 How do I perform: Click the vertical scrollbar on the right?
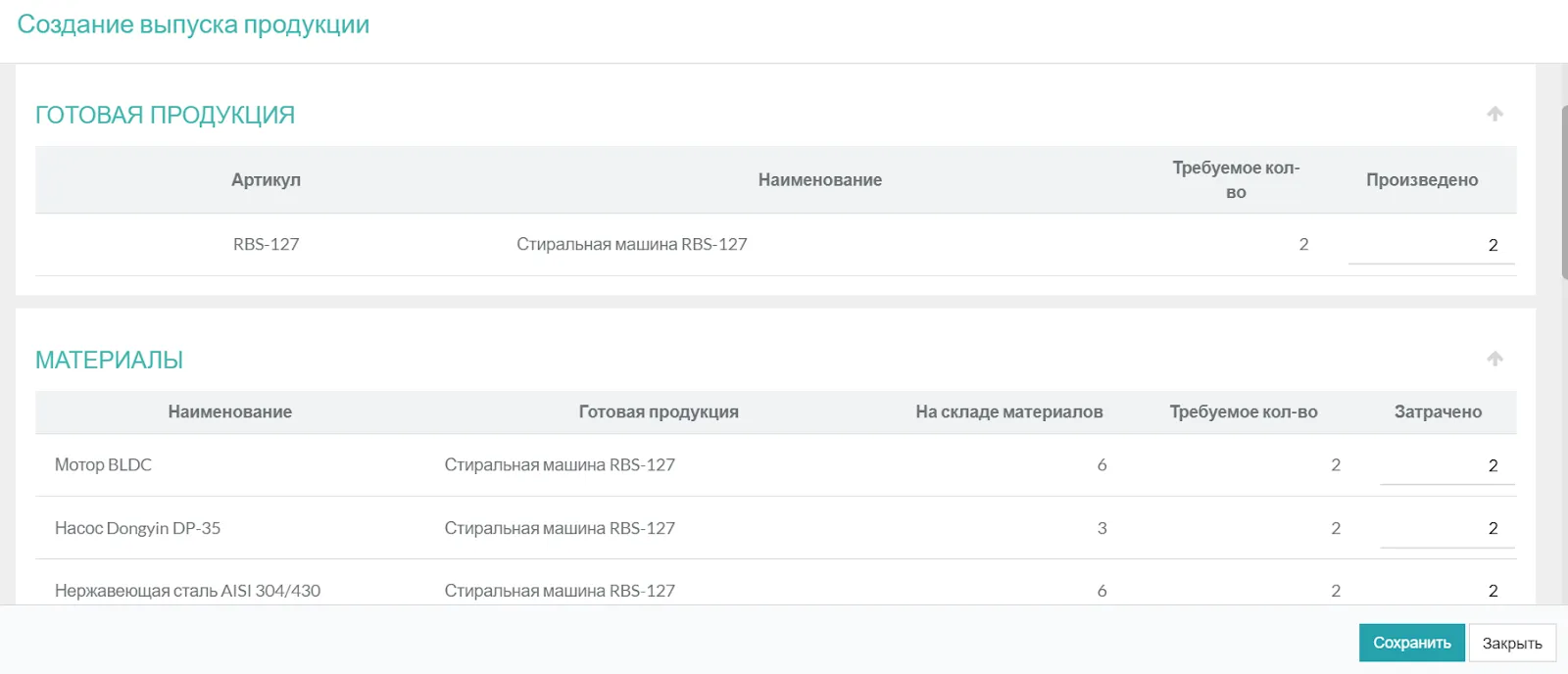1563,192
